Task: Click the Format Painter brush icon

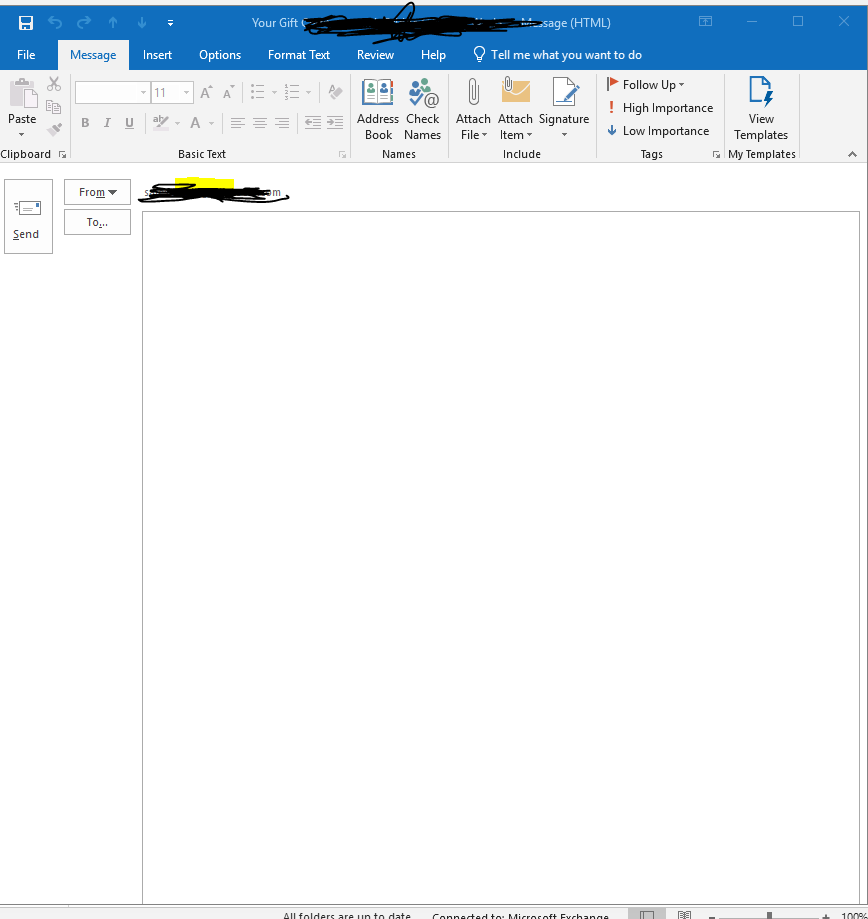Action: 54,129
